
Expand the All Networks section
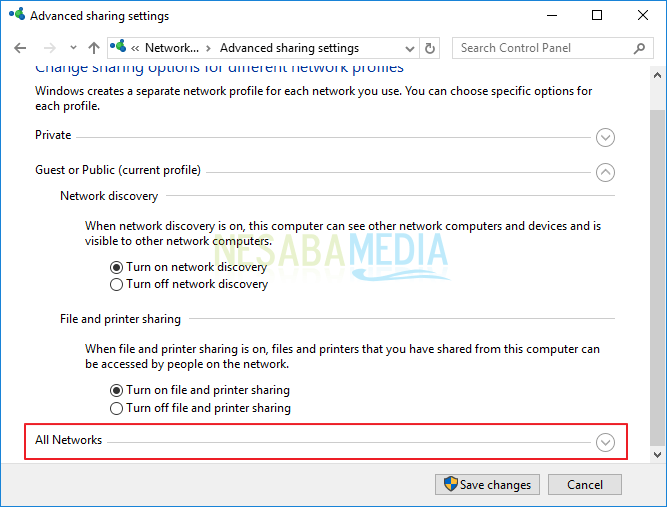pyautogui.click(x=605, y=442)
